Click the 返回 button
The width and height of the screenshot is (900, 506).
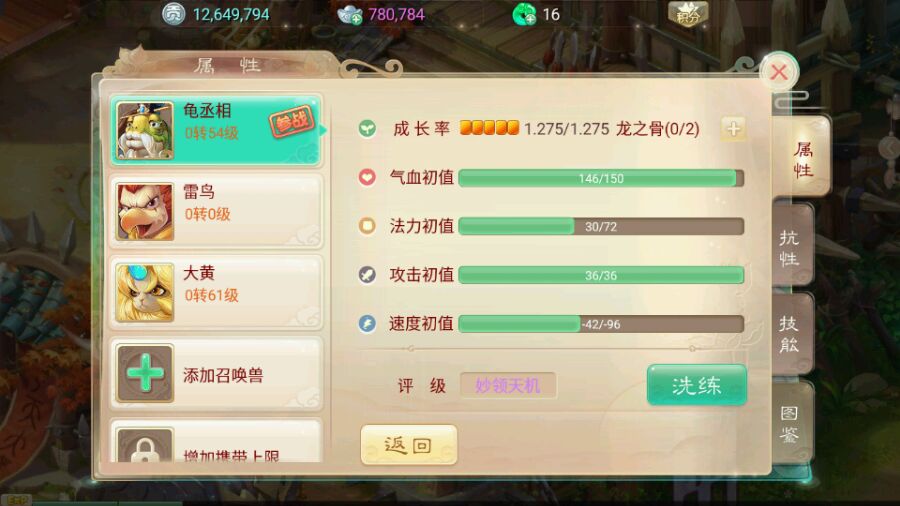[409, 445]
